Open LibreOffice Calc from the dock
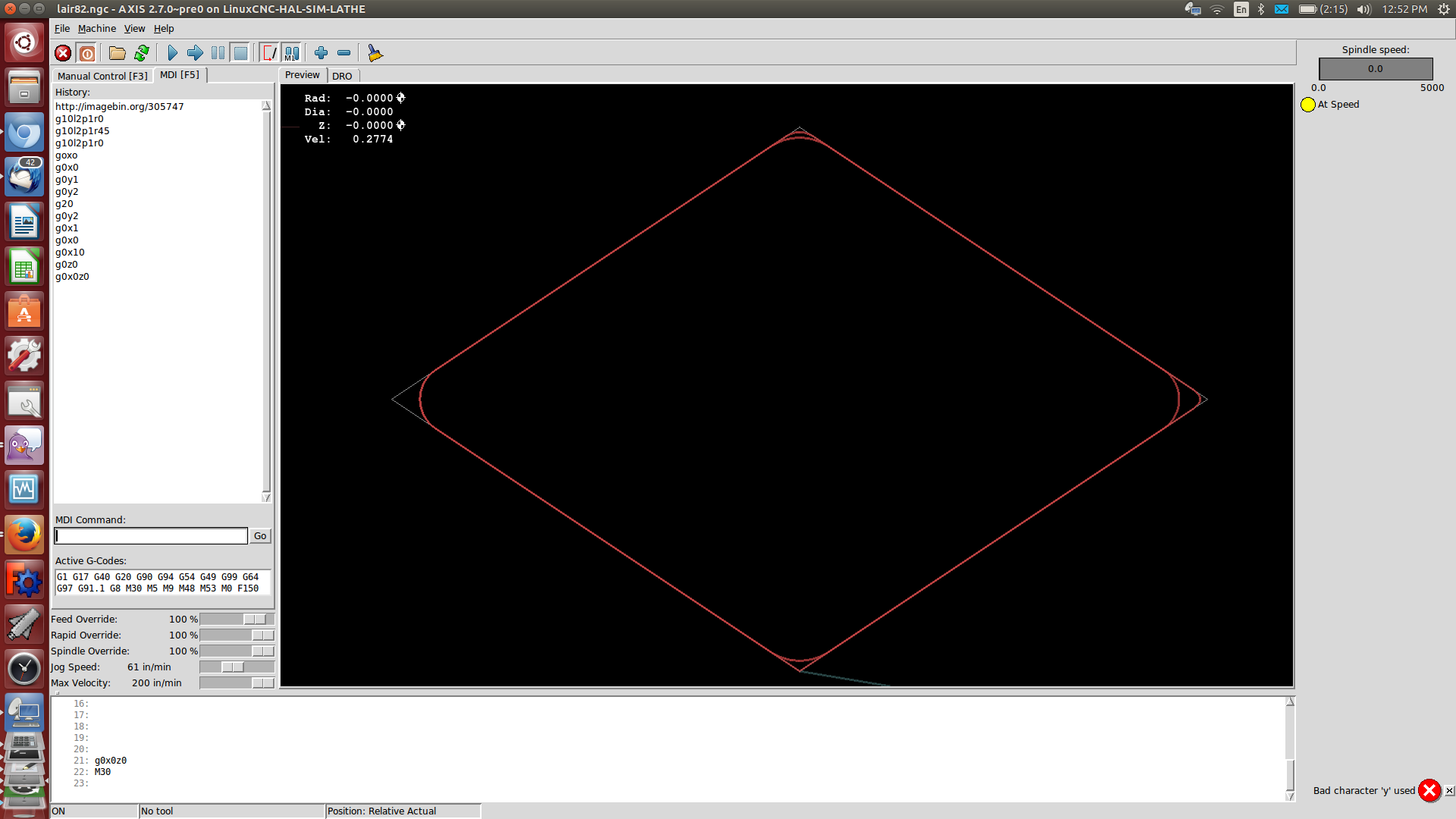Screen dimensions: 1456x819 click(24, 267)
